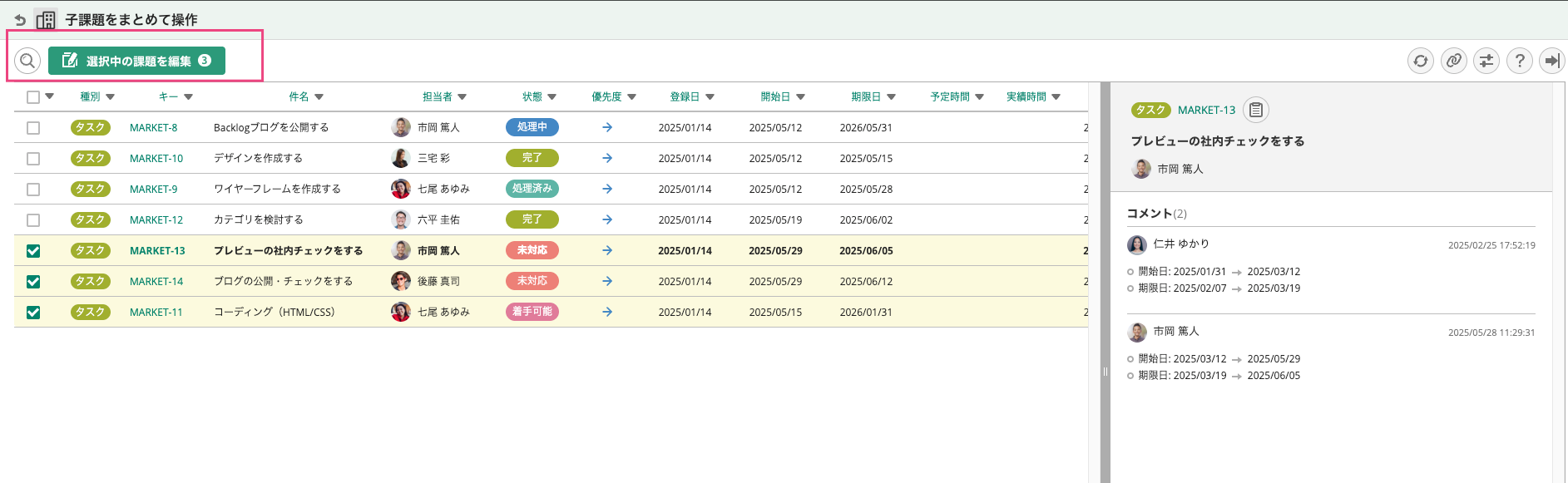Click 三宅 彩 avatar in MARKET-10 row
Image resolution: width=1568 pixels, height=483 pixels.
(x=401, y=158)
